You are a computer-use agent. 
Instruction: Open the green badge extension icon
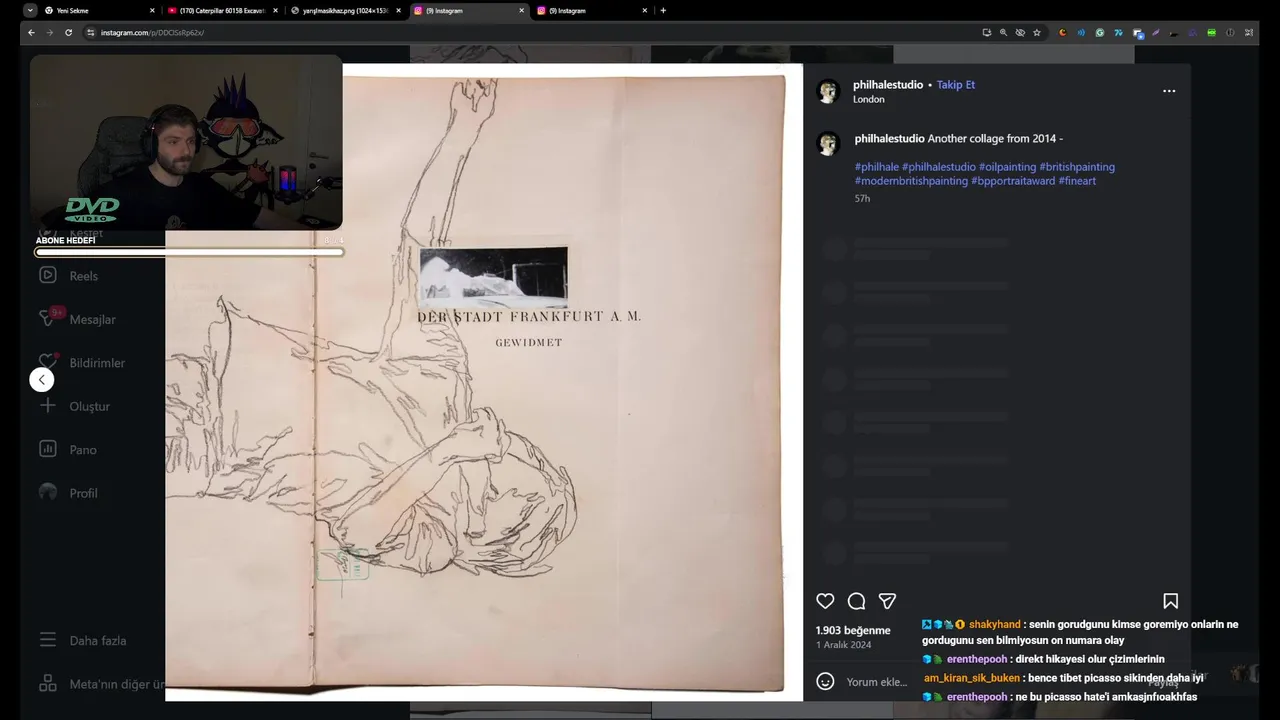pyautogui.click(x=1212, y=32)
